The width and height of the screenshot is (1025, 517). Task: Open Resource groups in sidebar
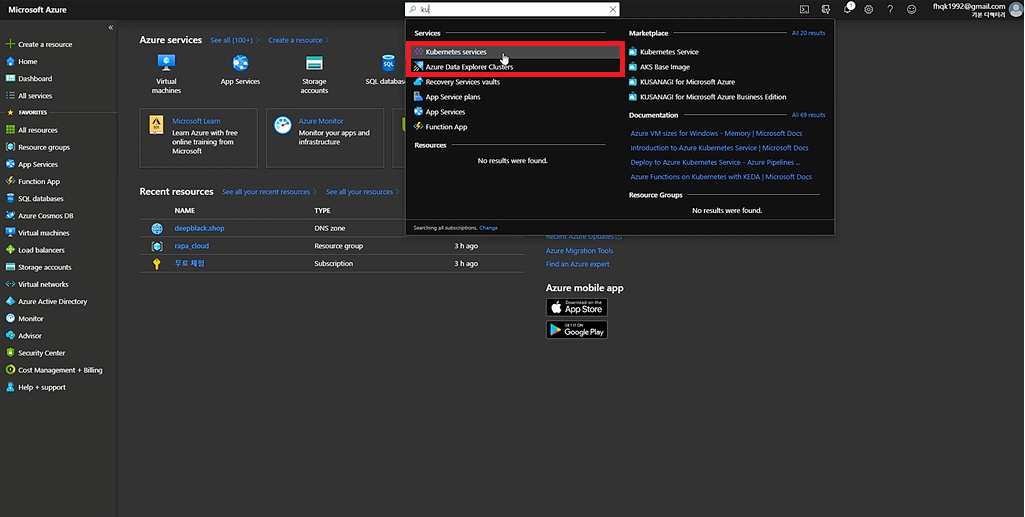point(38,147)
